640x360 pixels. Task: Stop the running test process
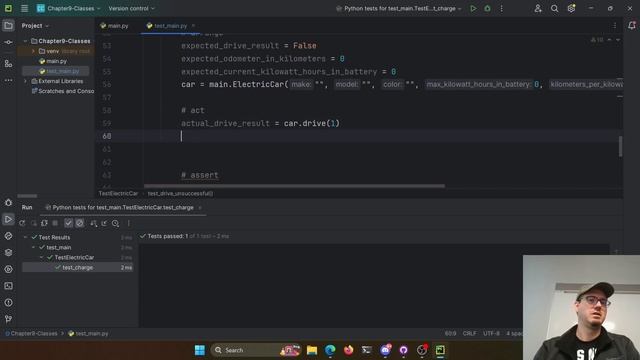click(55, 223)
